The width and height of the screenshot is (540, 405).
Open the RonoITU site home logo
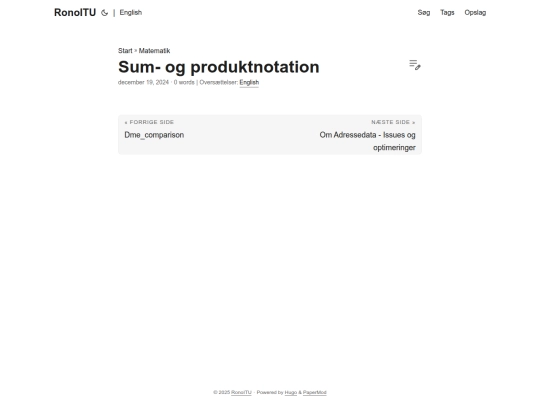pyautogui.click(x=75, y=12)
